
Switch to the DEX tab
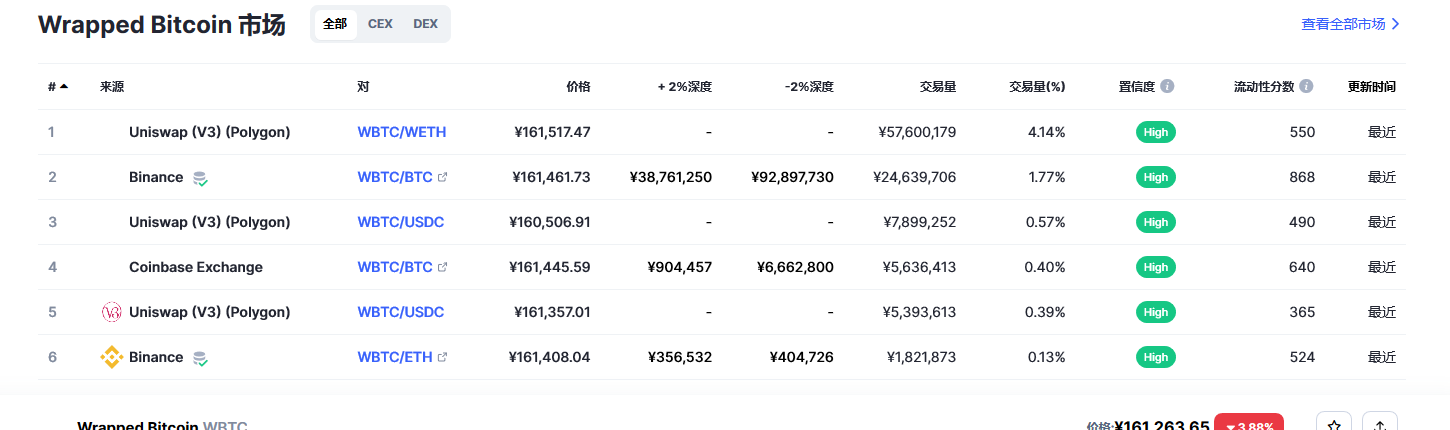point(425,24)
